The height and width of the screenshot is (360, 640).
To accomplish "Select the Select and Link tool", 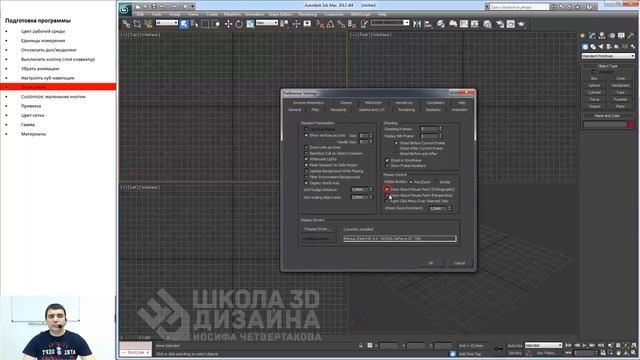I will (x=127, y=24).
